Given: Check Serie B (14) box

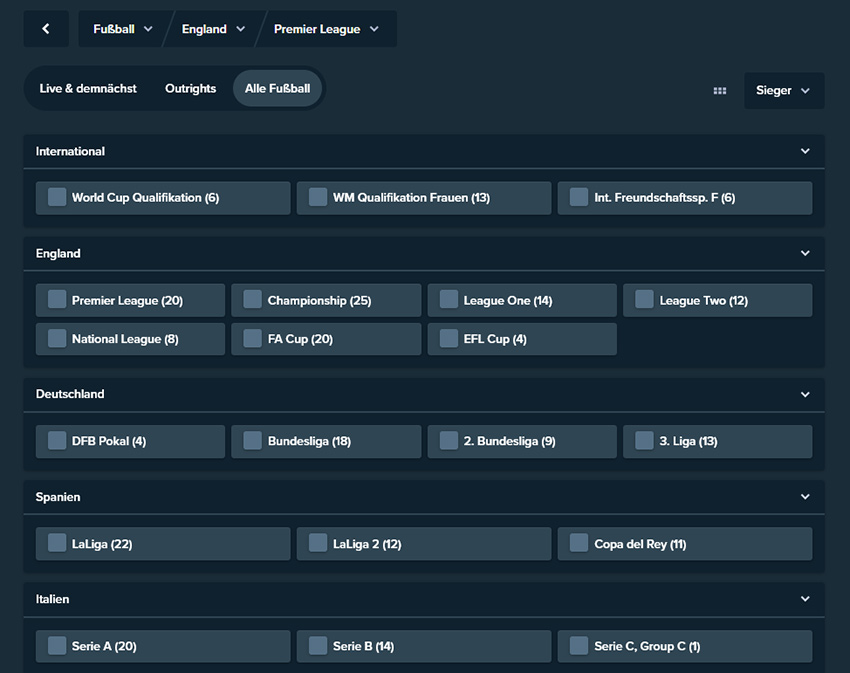Looking at the screenshot, I should pyautogui.click(x=318, y=645).
